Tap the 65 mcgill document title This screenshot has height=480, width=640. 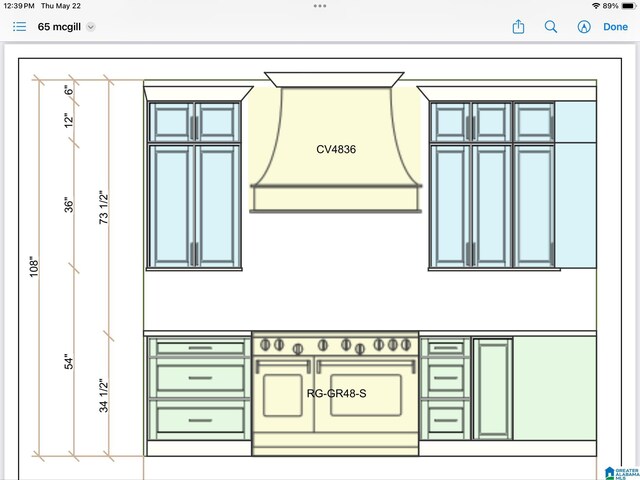pyautogui.click(x=59, y=27)
